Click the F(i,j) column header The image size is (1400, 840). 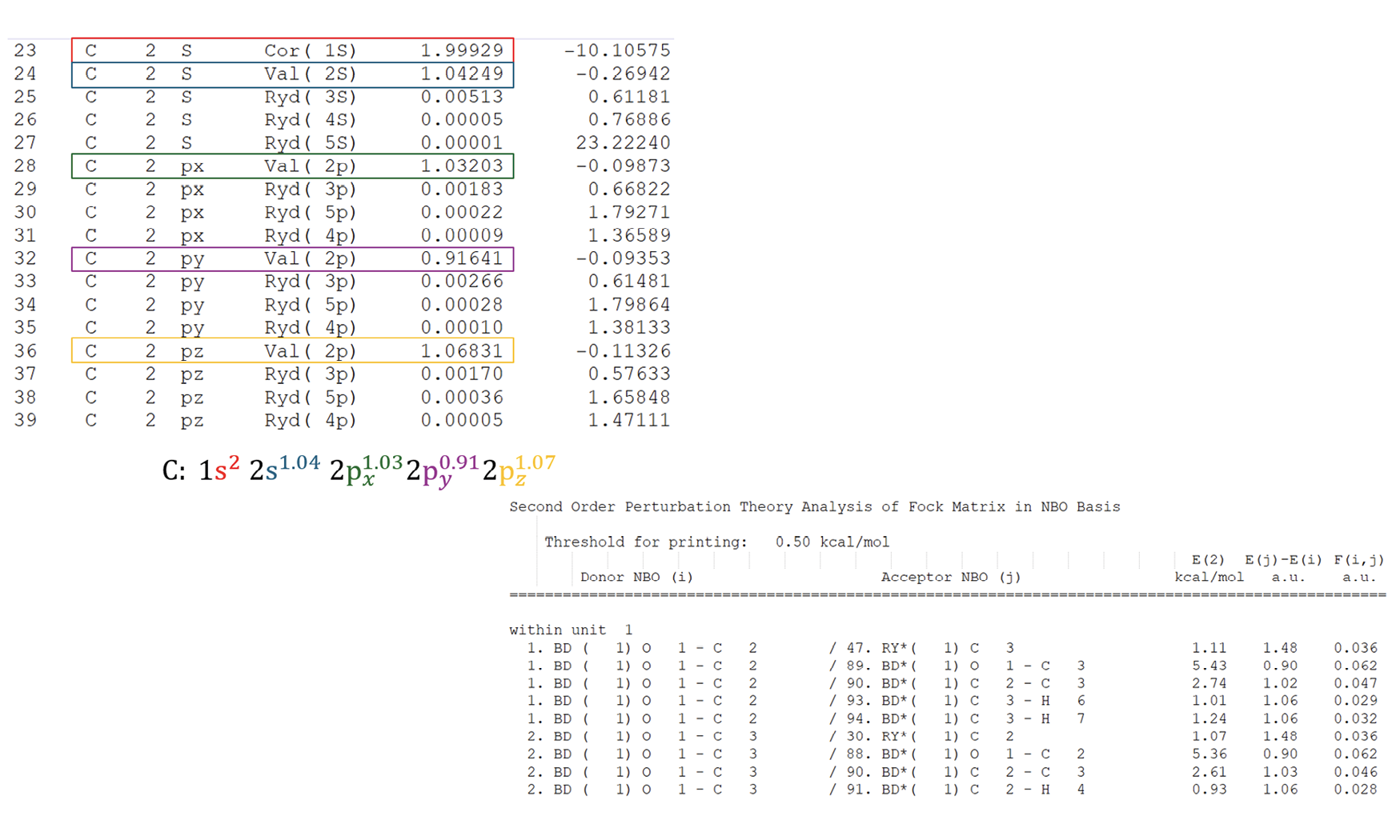coord(1358,560)
